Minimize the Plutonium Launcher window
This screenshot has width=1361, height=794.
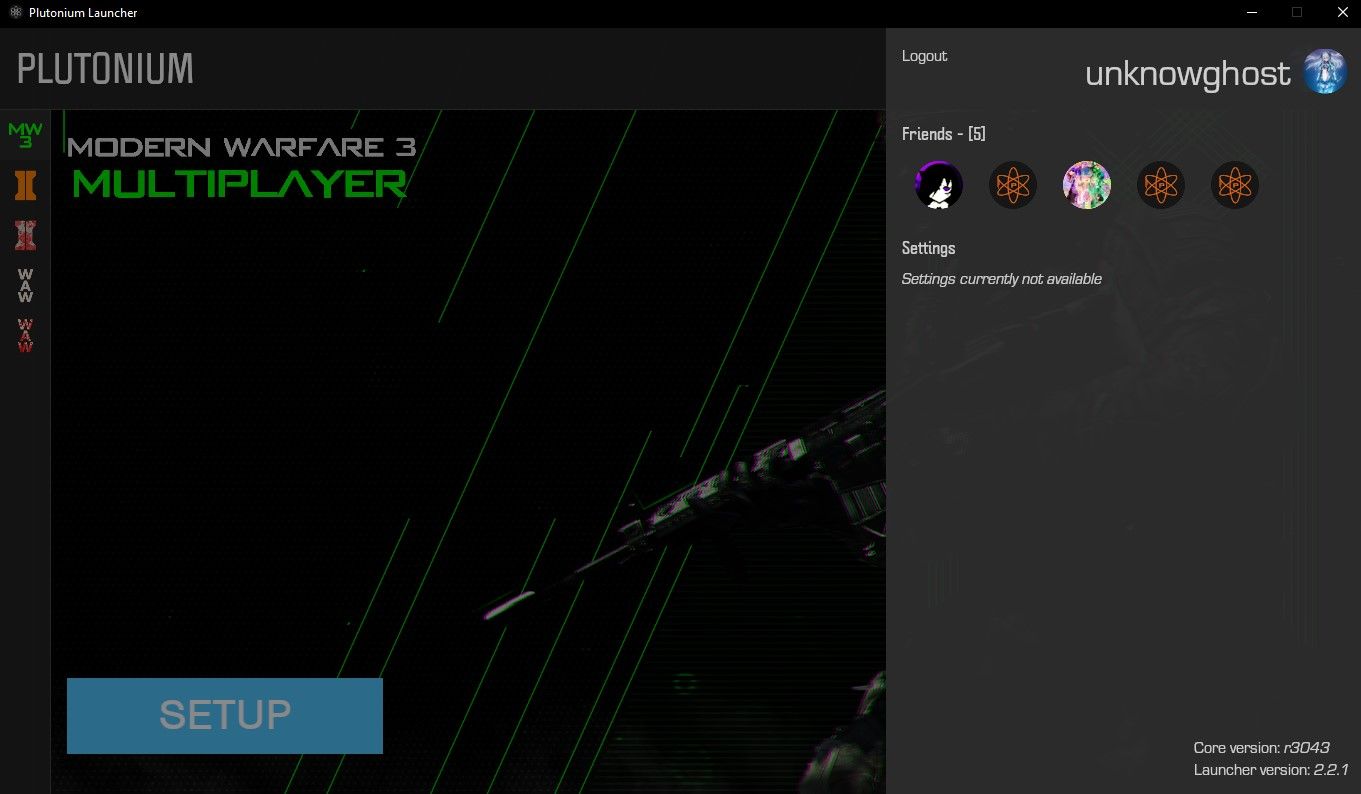(1252, 13)
